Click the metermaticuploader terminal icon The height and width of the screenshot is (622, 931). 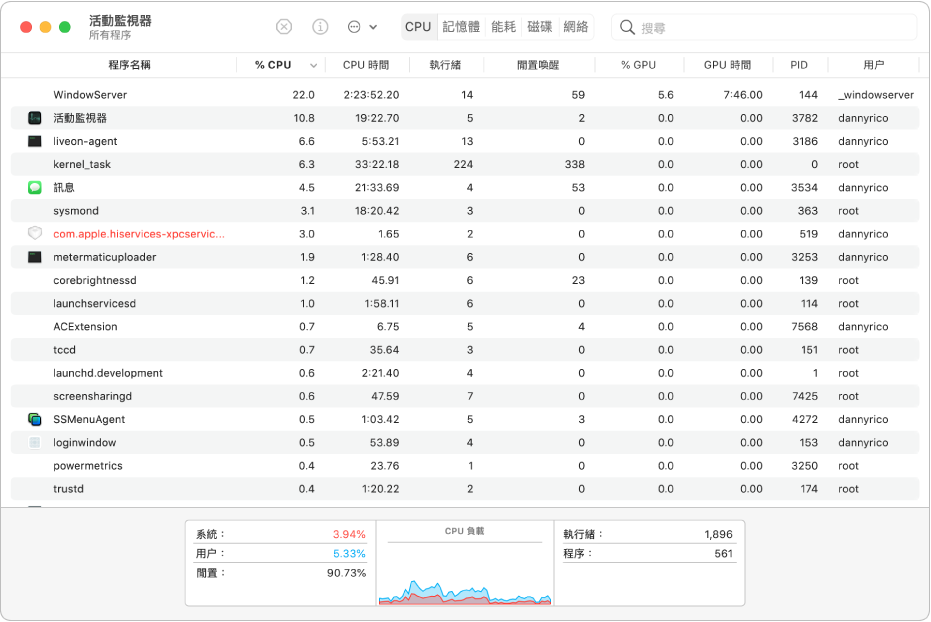[x=35, y=257]
